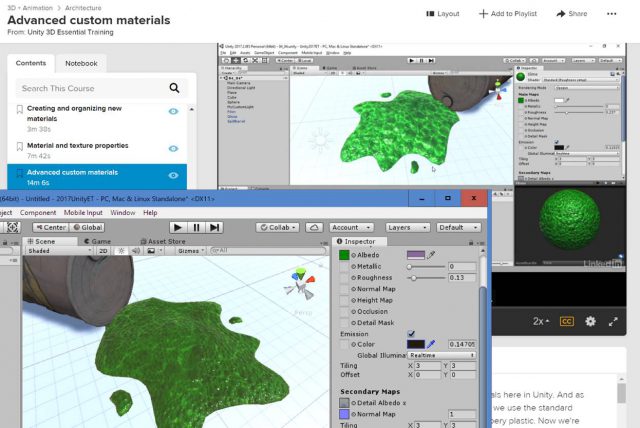Screen dimensions: 640x428
Task: Open the Default layout dropdown
Action: 458,227
